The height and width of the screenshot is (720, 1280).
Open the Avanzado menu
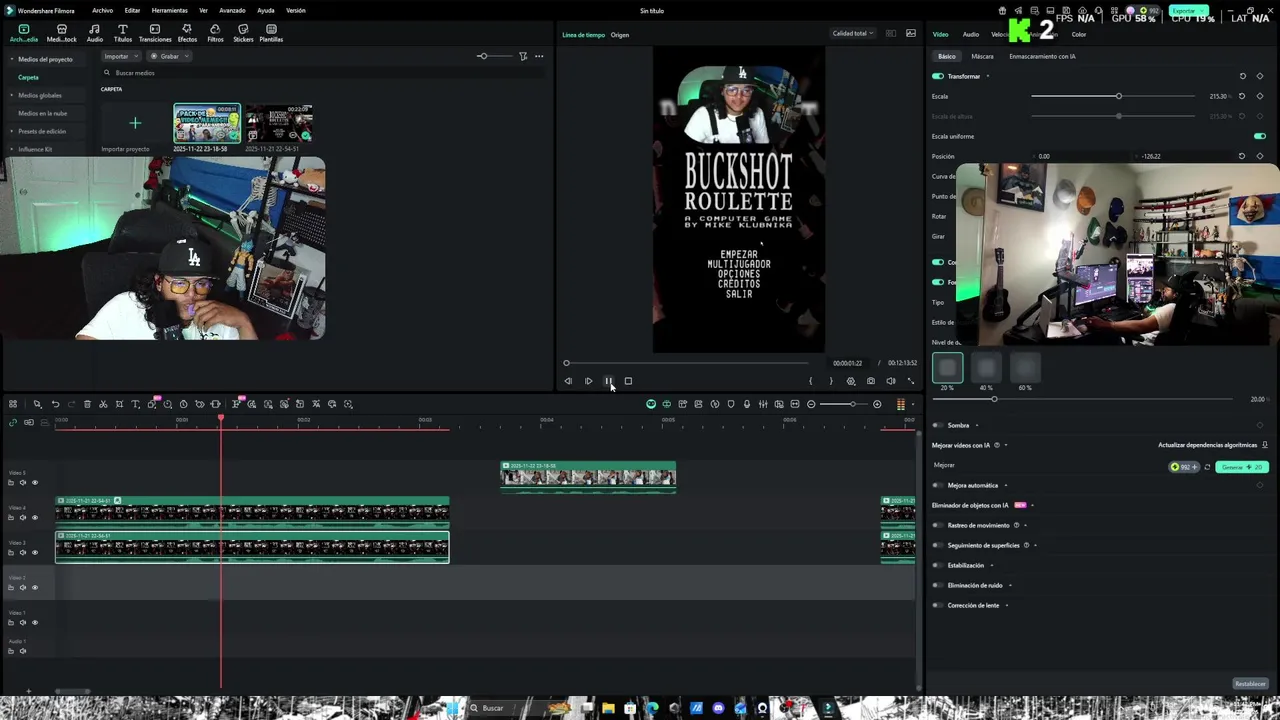[x=232, y=10]
